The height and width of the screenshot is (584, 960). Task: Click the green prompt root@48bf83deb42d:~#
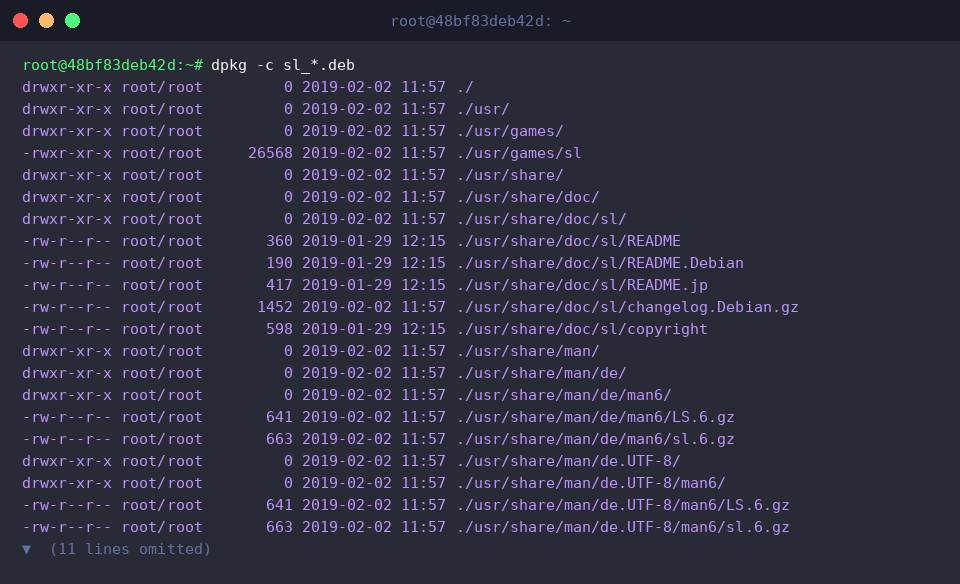(x=113, y=65)
